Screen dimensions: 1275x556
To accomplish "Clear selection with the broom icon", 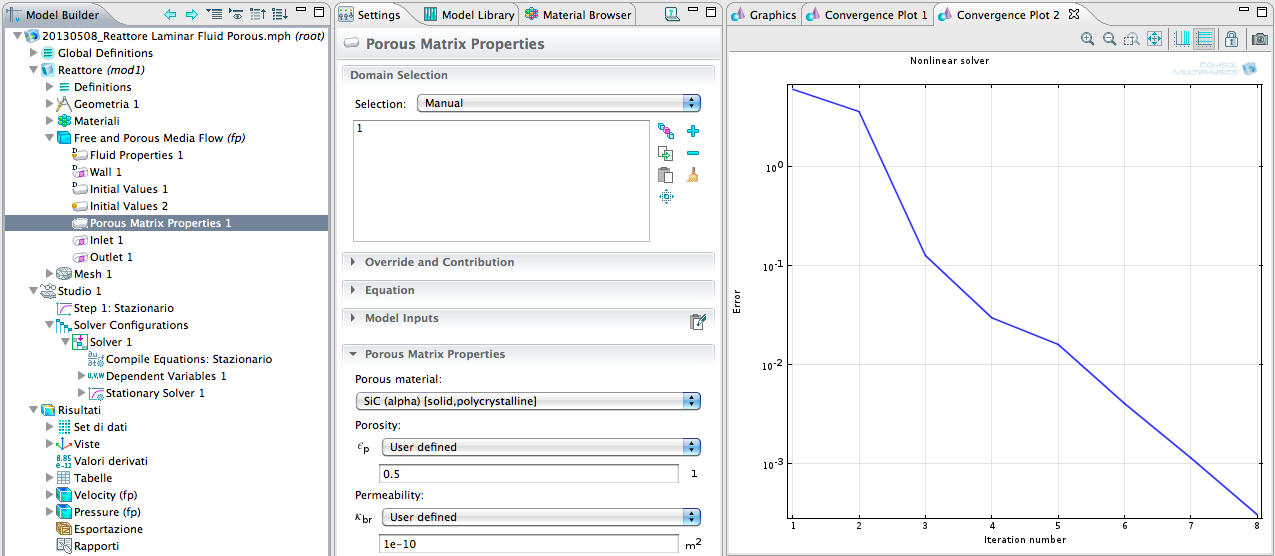I will pyautogui.click(x=693, y=175).
